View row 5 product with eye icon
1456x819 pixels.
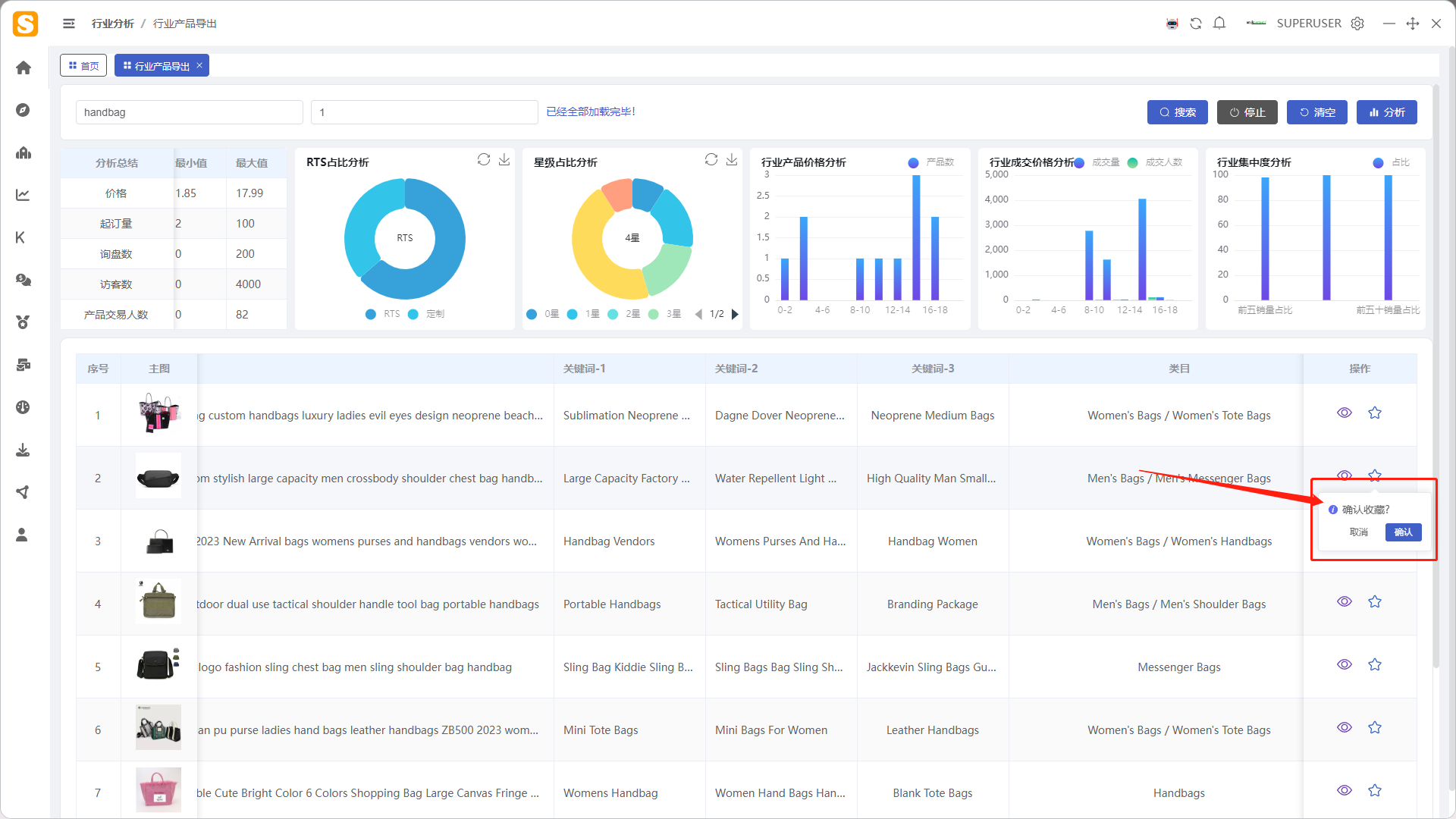(x=1345, y=664)
